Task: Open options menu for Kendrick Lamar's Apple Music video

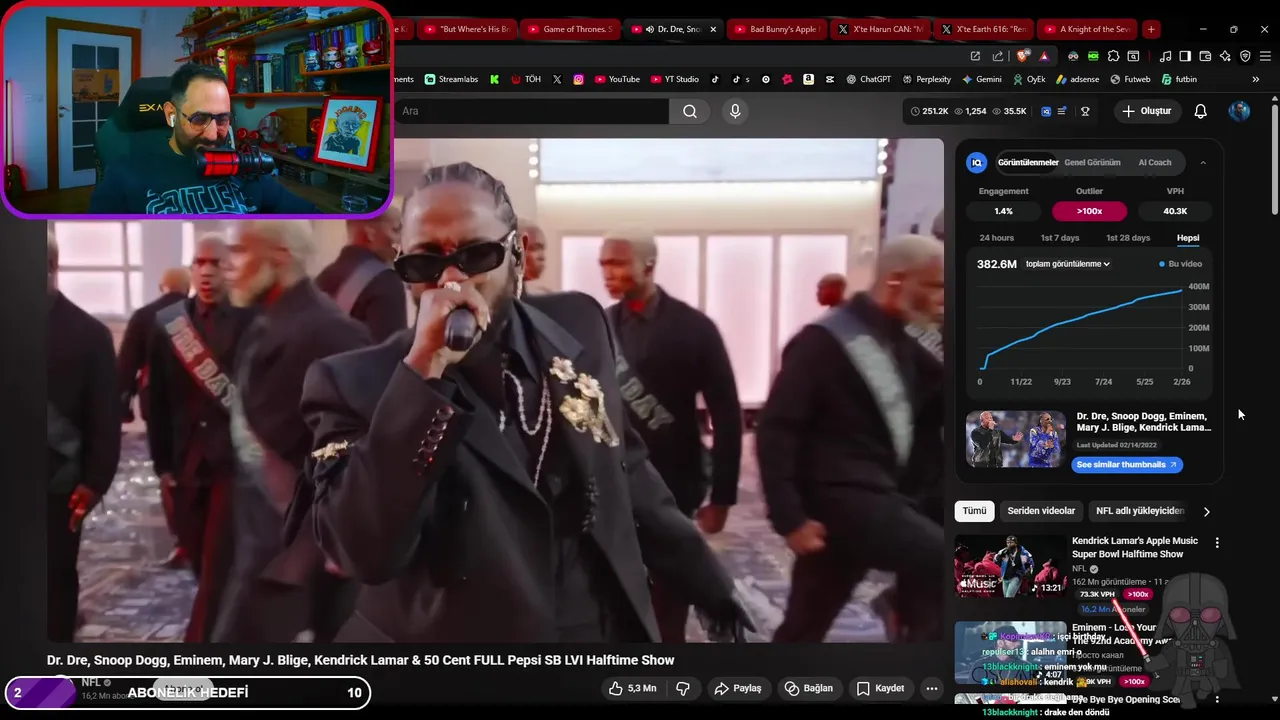Action: (1217, 543)
